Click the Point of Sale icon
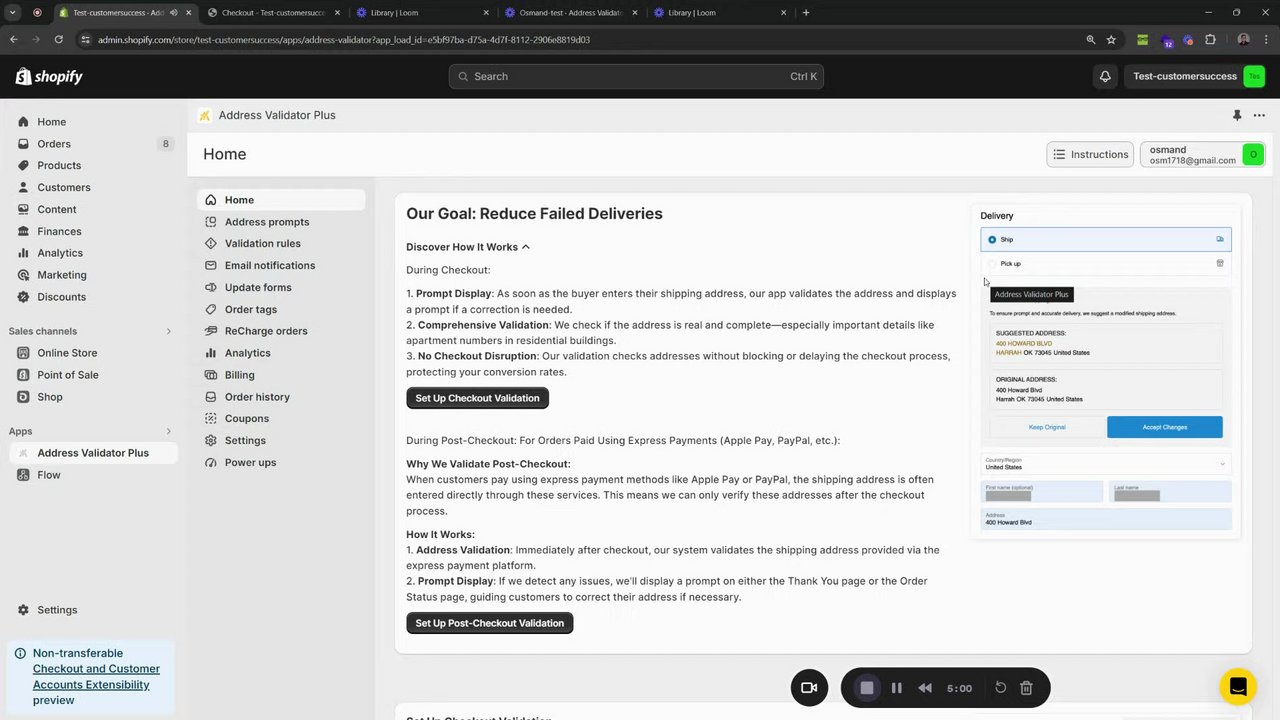 pyautogui.click(x=23, y=375)
